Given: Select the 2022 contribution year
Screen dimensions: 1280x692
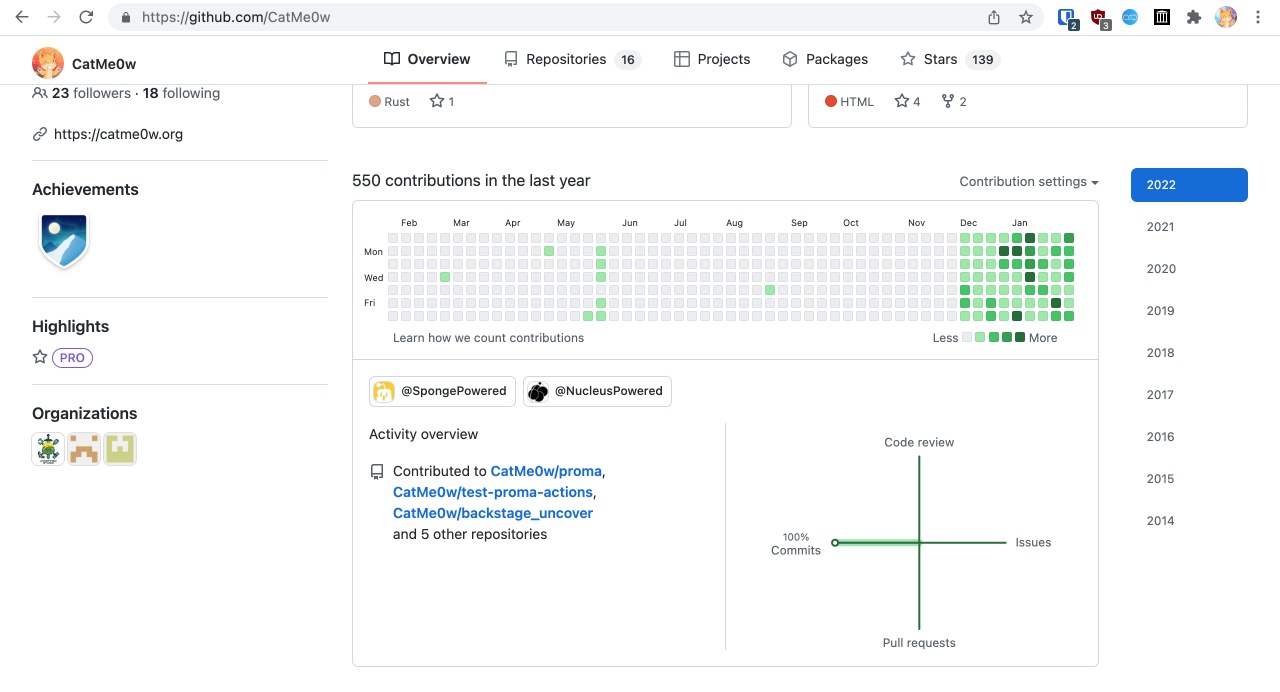Looking at the screenshot, I should pyautogui.click(x=1189, y=185).
